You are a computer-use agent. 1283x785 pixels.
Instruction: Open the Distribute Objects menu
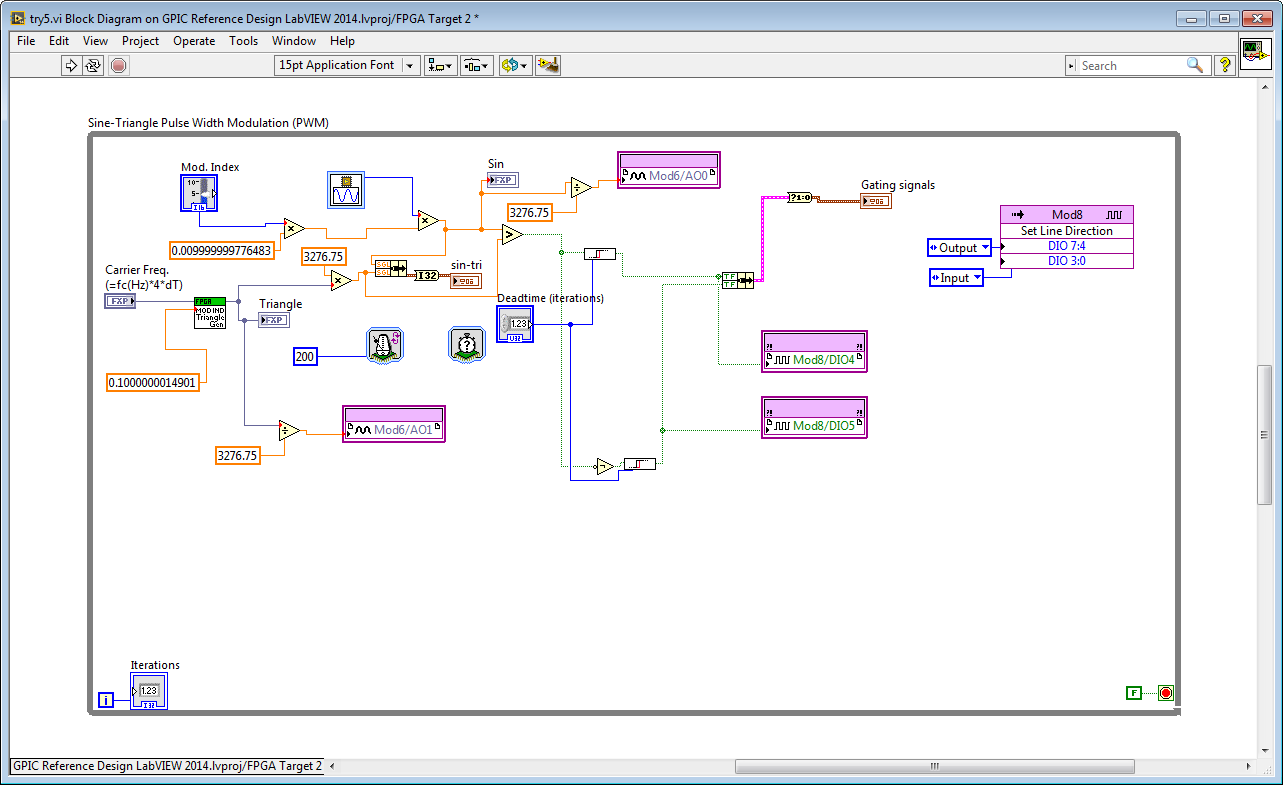coord(477,66)
